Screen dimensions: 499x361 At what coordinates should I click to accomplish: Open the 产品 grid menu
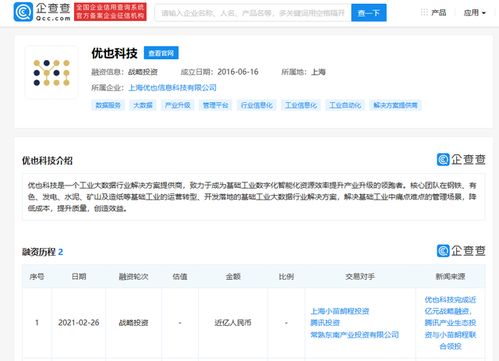(x=433, y=13)
